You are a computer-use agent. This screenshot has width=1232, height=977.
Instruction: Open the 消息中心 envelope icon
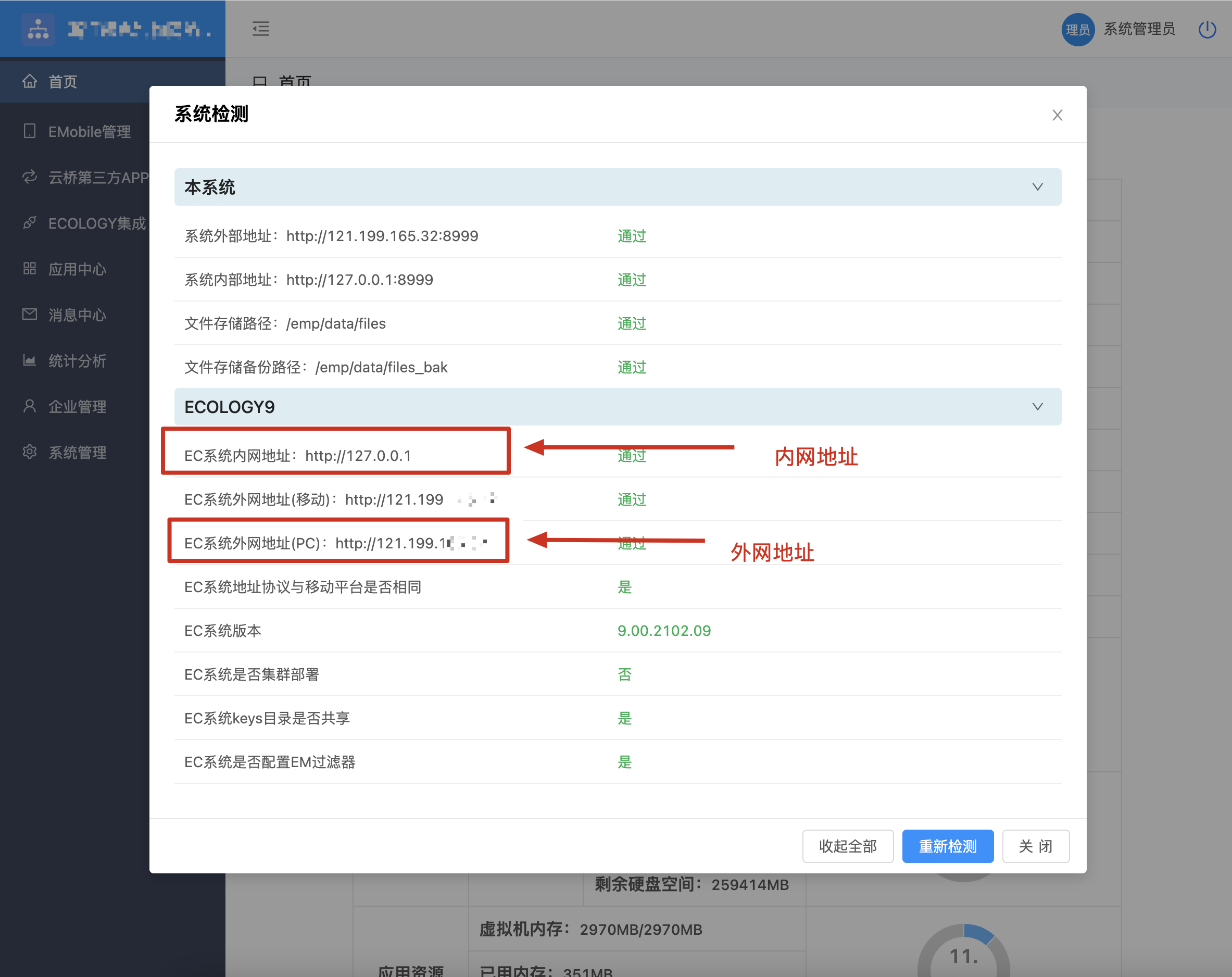(30, 315)
